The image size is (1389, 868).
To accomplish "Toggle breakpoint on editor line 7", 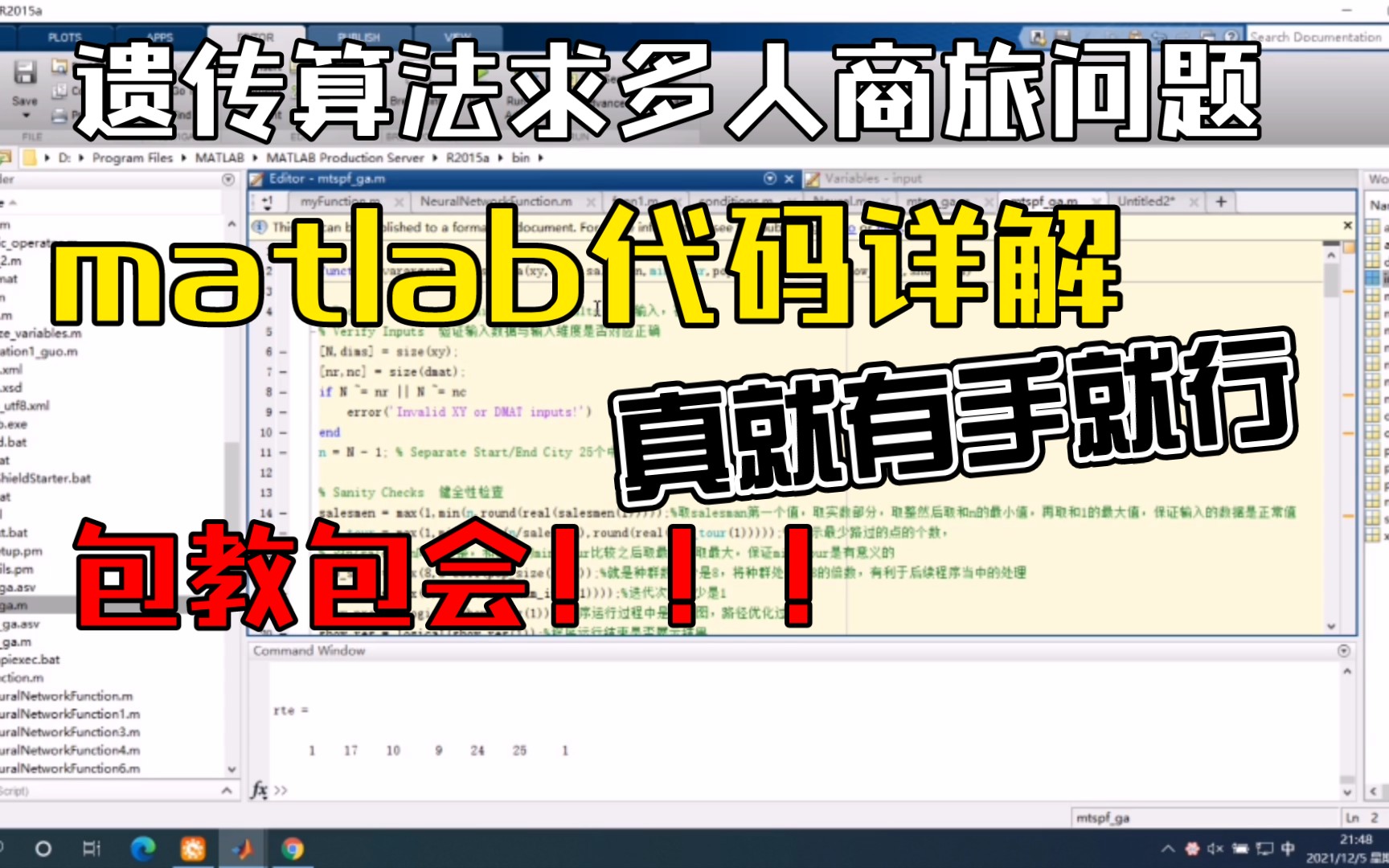I will [x=282, y=372].
